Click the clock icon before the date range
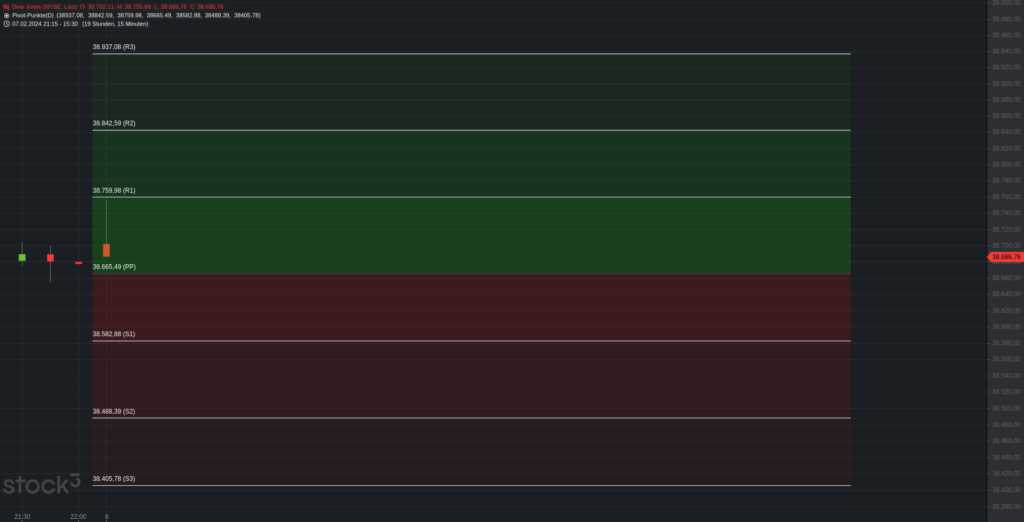Image resolution: width=1024 pixels, height=522 pixels. point(6,24)
